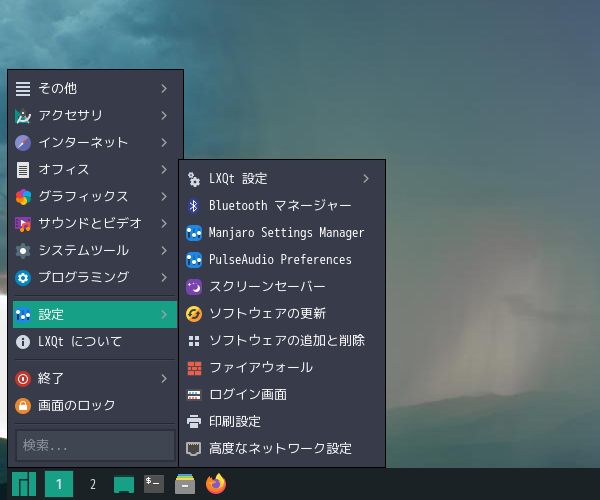Expand the インターネット submenu arrow
Image resolution: width=600 pixels, height=500 pixels.
click(x=164, y=143)
